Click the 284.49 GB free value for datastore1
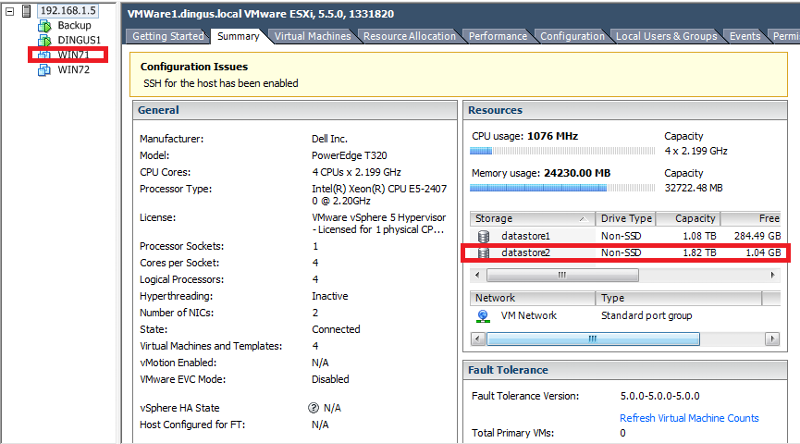 pyautogui.click(x=757, y=236)
